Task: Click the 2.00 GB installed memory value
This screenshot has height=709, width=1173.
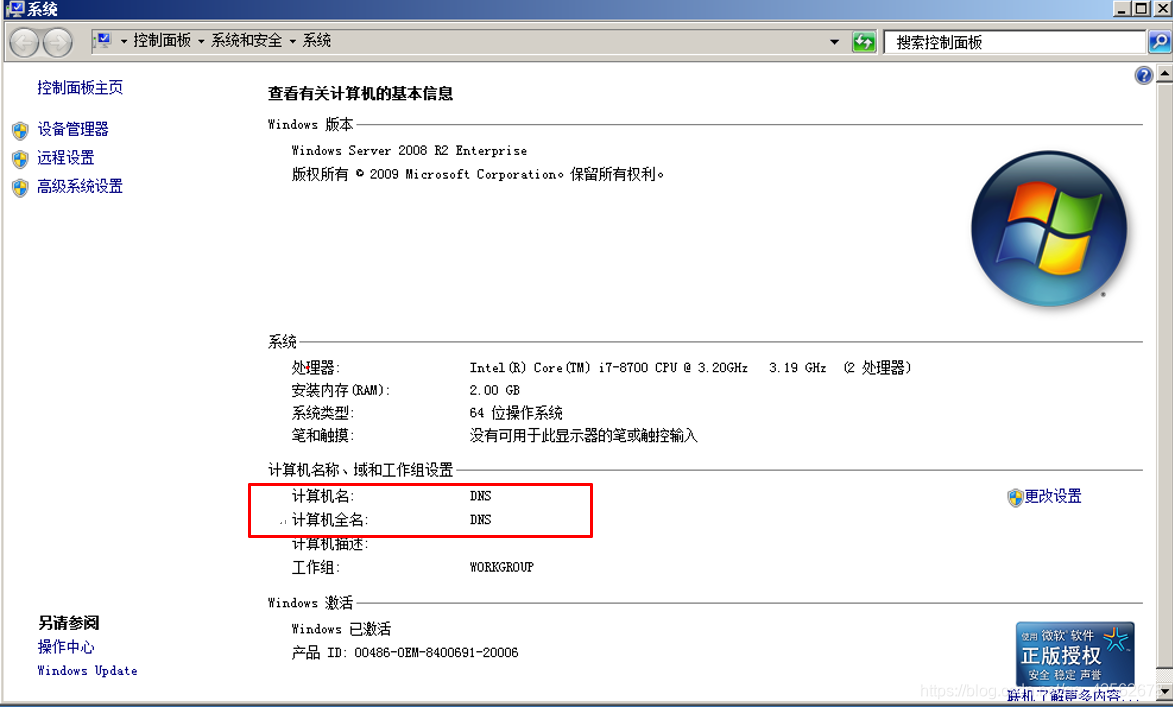Action: (x=494, y=390)
